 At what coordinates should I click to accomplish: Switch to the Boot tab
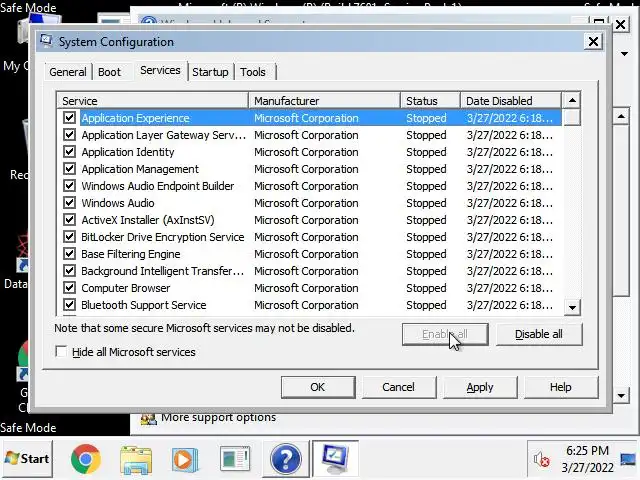click(109, 72)
